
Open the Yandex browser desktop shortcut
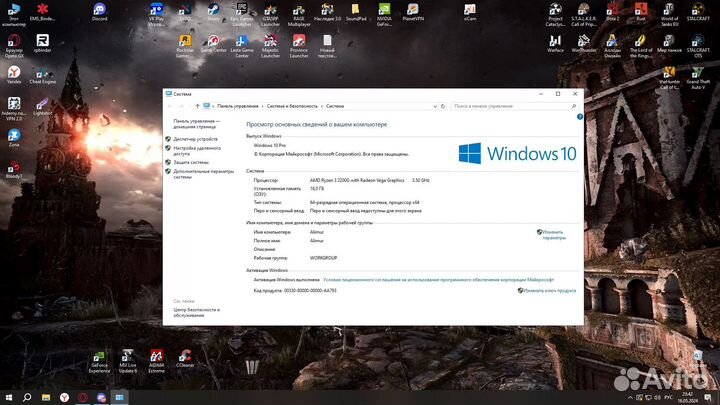tap(14, 75)
